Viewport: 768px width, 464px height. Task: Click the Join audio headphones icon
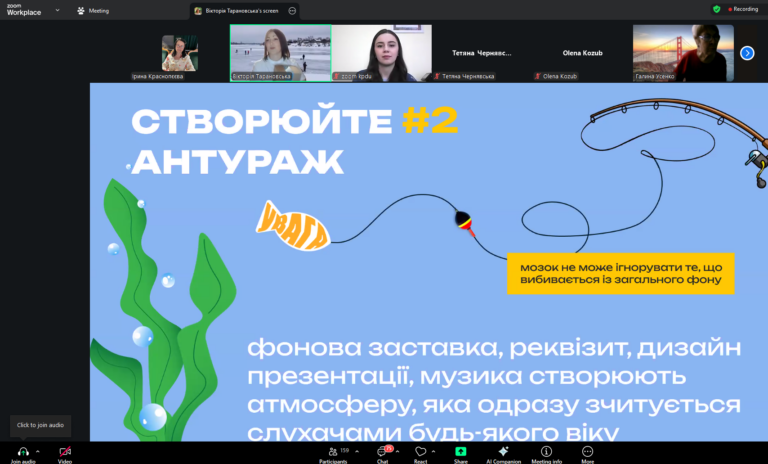23,452
